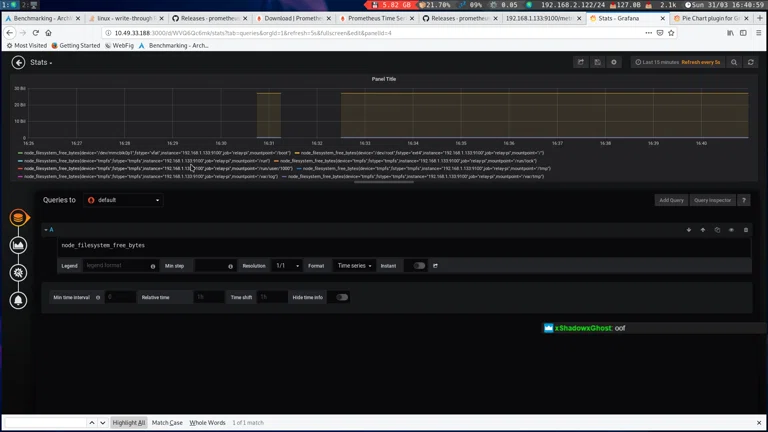Open the Stats dashboard title dropdown
Image resolution: width=768 pixels, height=432 pixels.
point(41,63)
